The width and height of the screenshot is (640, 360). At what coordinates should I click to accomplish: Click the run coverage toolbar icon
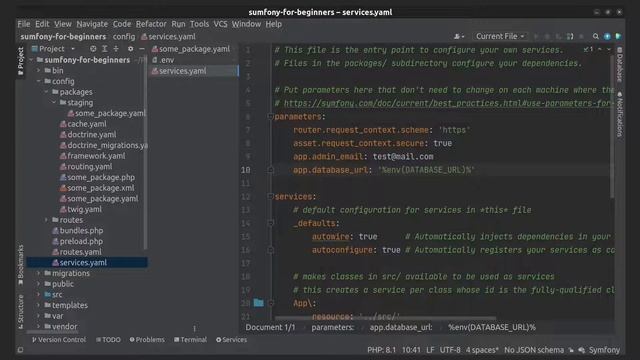[x=559, y=36]
